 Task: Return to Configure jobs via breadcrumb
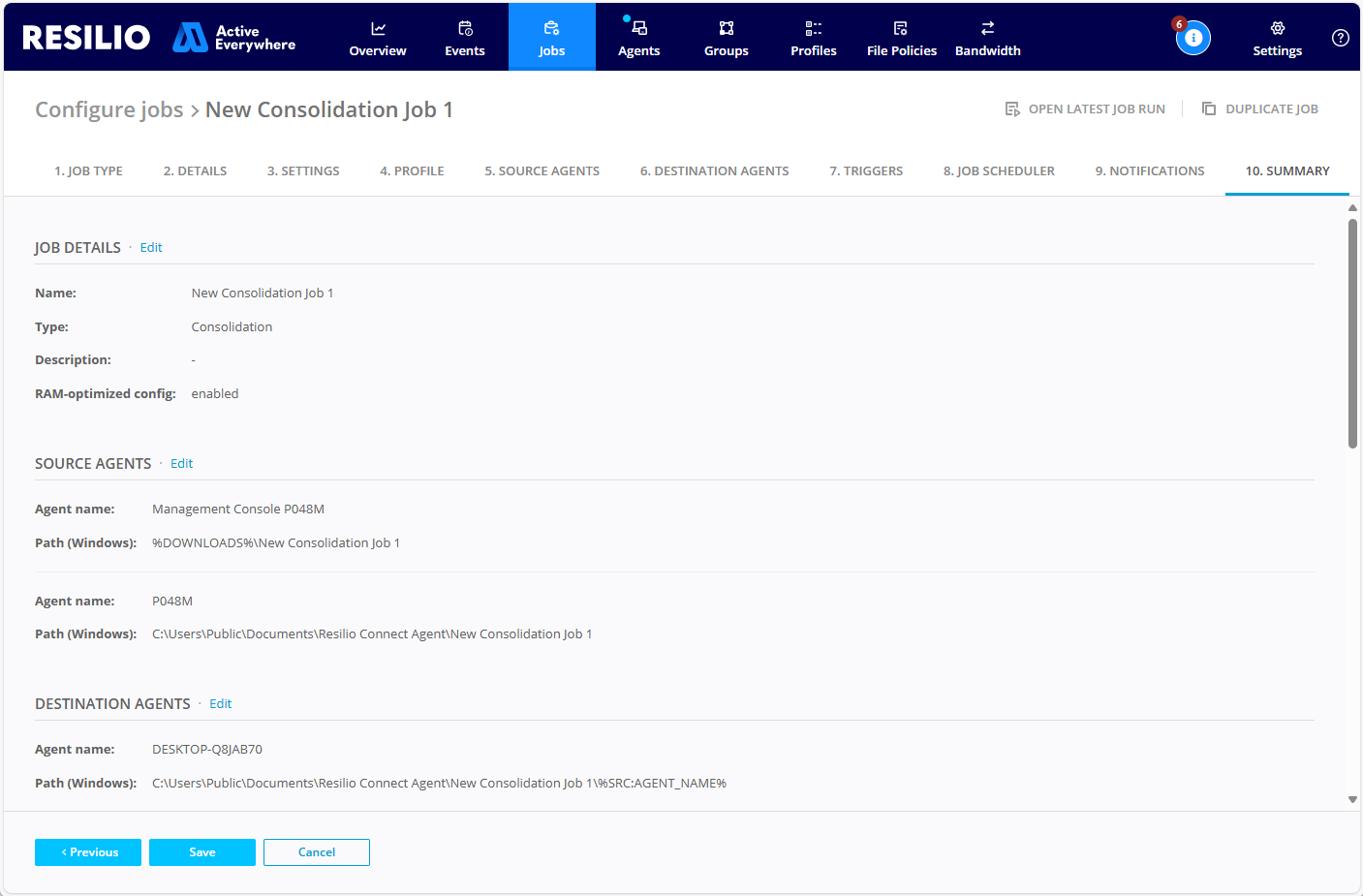tap(109, 108)
